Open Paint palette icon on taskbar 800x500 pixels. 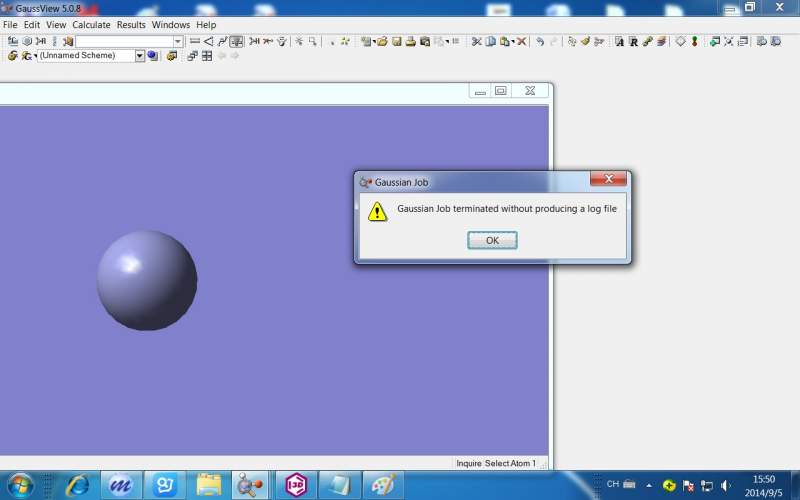tap(383, 485)
